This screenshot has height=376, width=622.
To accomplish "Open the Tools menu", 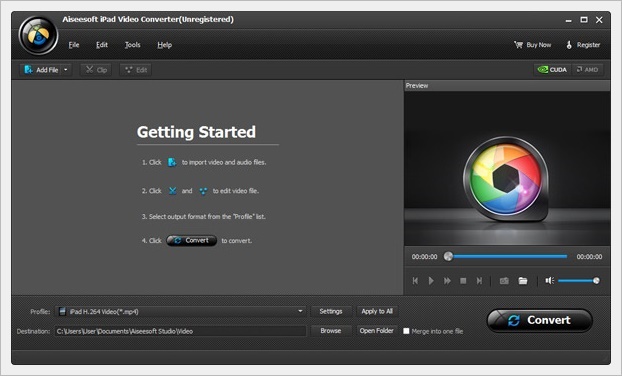I will coord(132,45).
